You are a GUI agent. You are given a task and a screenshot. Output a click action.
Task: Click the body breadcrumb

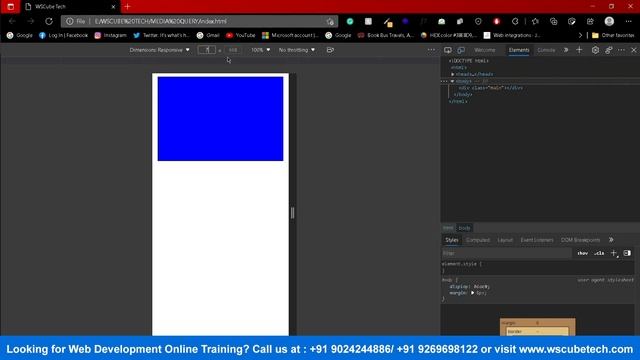pyautogui.click(x=464, y=228)
